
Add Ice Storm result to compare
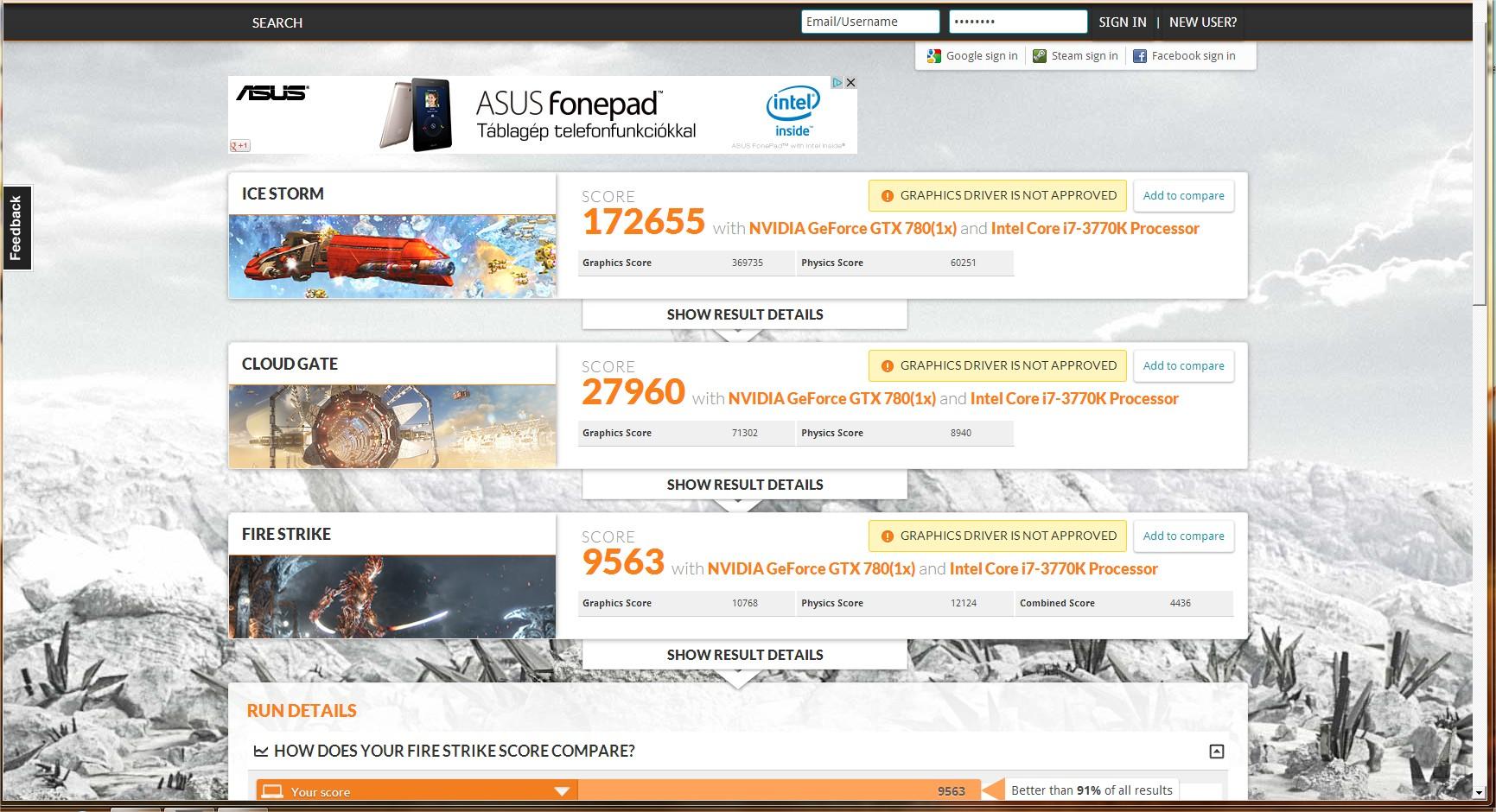(1183, 196)
